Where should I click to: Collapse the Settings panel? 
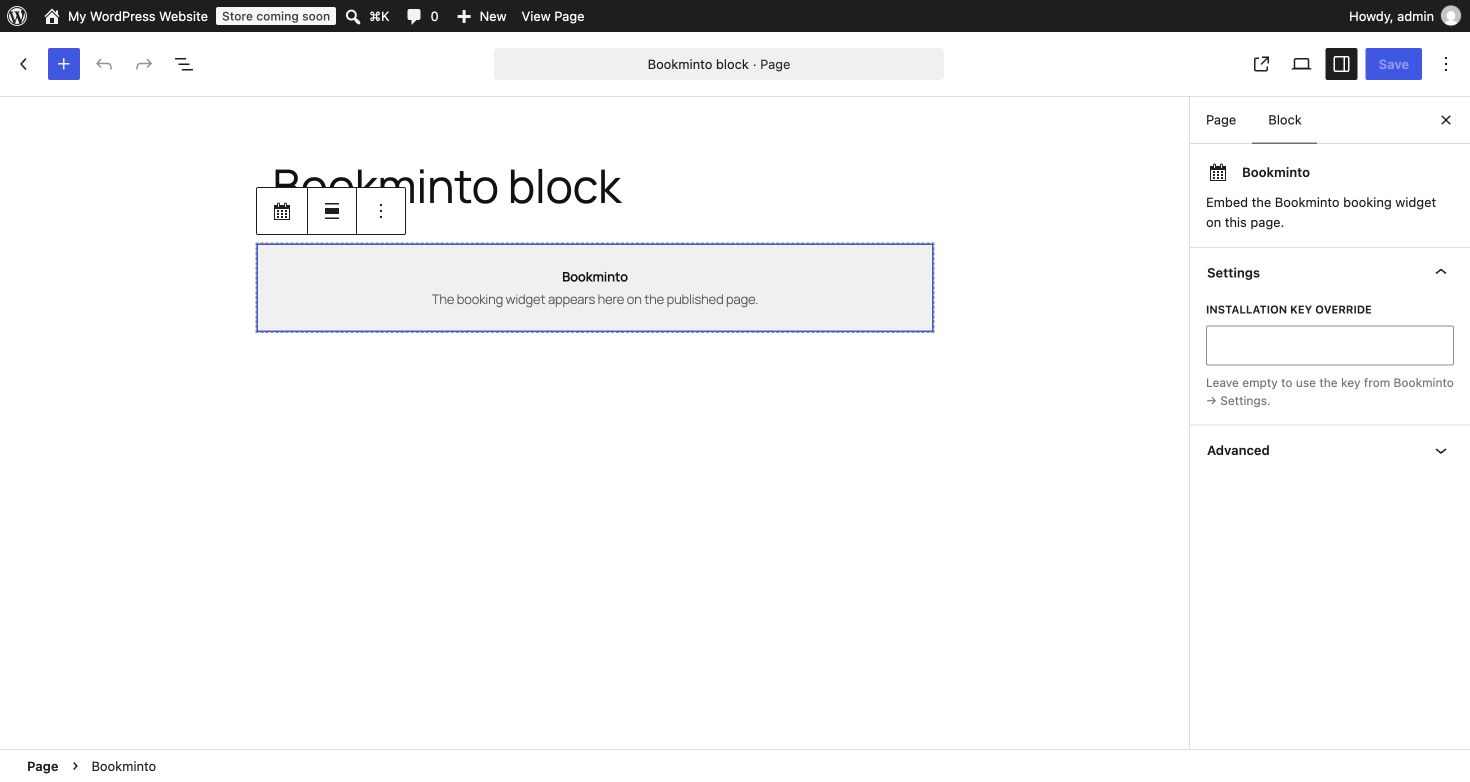pyautogui.click(x=1330, y=272)
